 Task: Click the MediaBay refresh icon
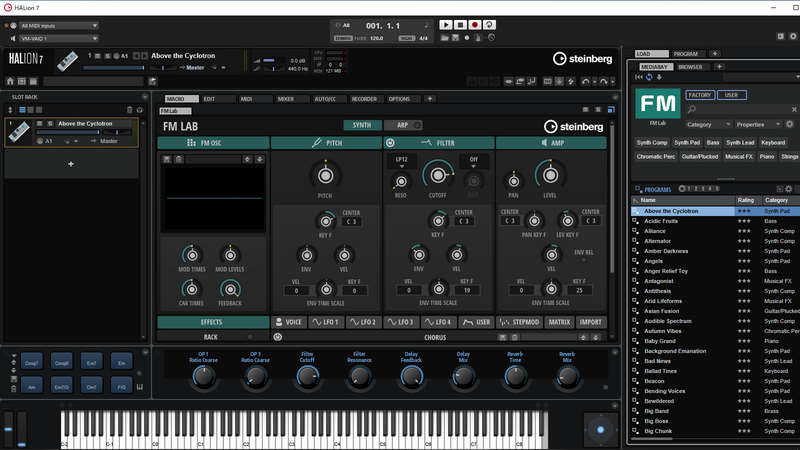pyautogui.click(x=649, y=78)
